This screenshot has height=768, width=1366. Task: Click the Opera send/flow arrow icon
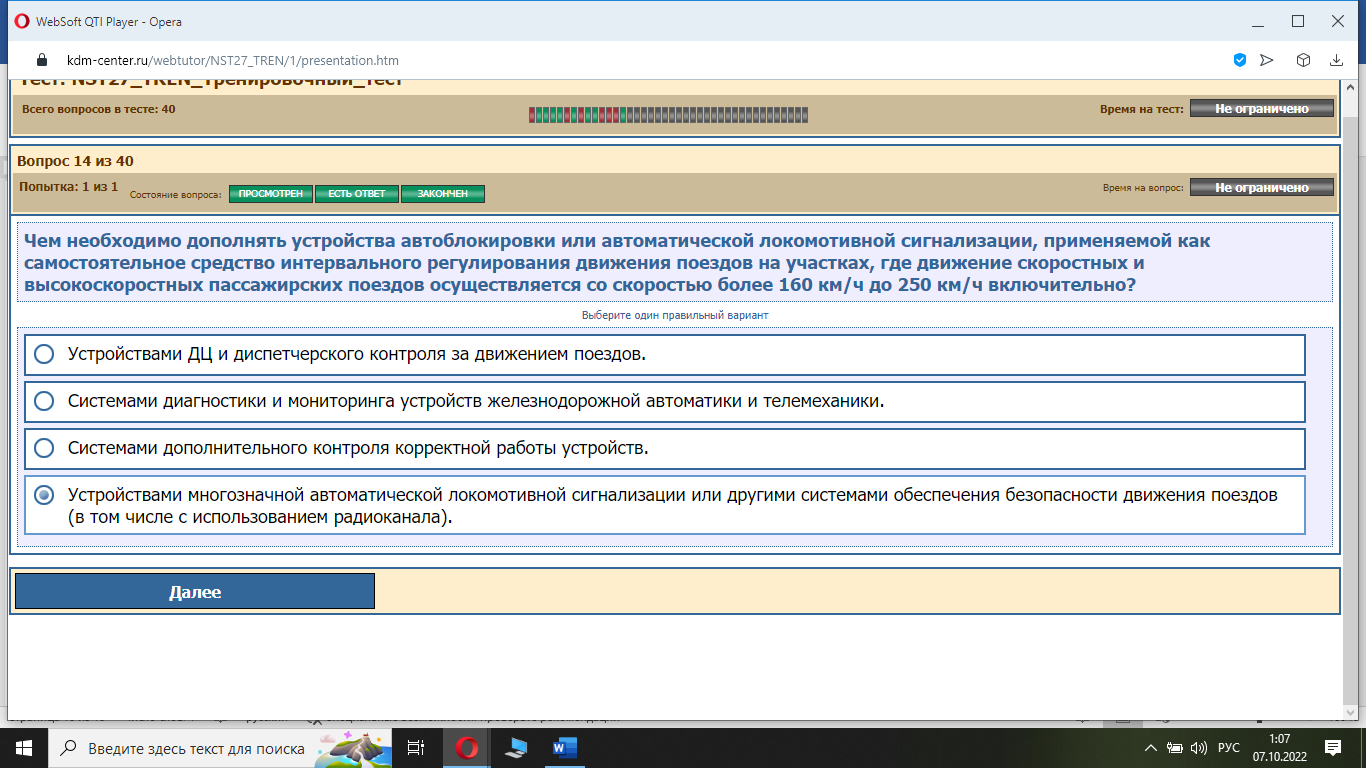click(x=1267, y=60)
